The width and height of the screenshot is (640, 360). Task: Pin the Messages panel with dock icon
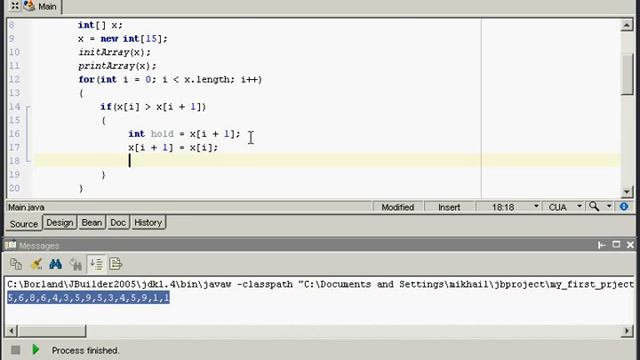(601, 245)
